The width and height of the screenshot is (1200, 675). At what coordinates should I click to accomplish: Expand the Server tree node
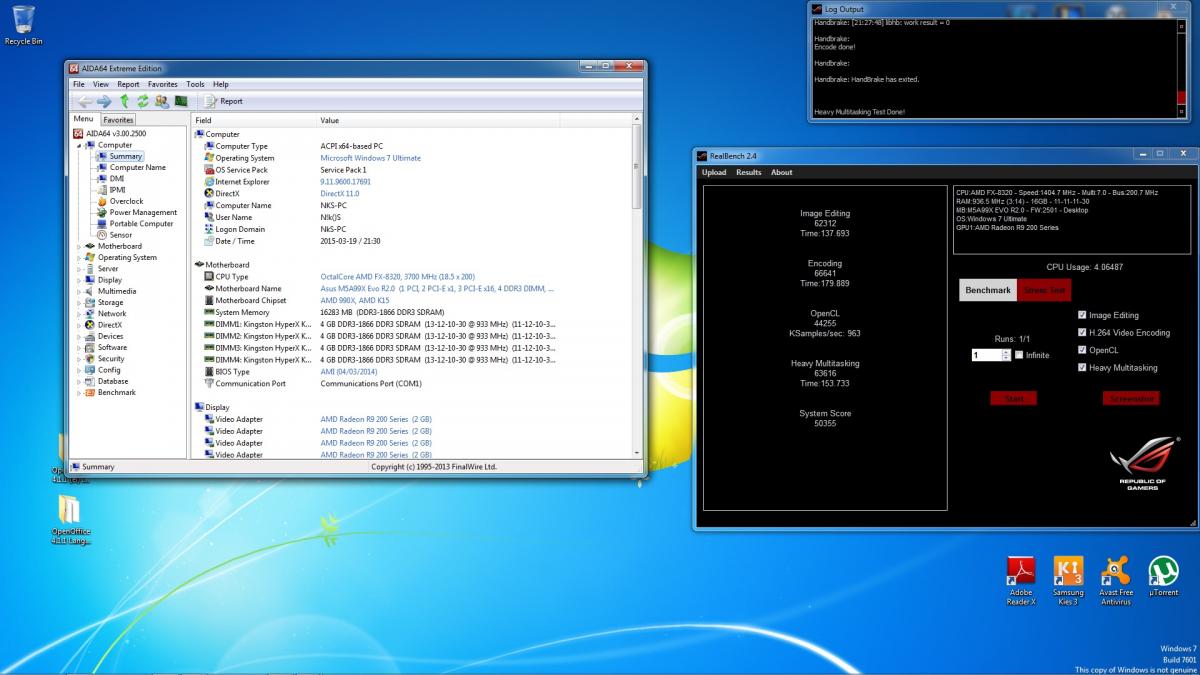pos(79,269)
